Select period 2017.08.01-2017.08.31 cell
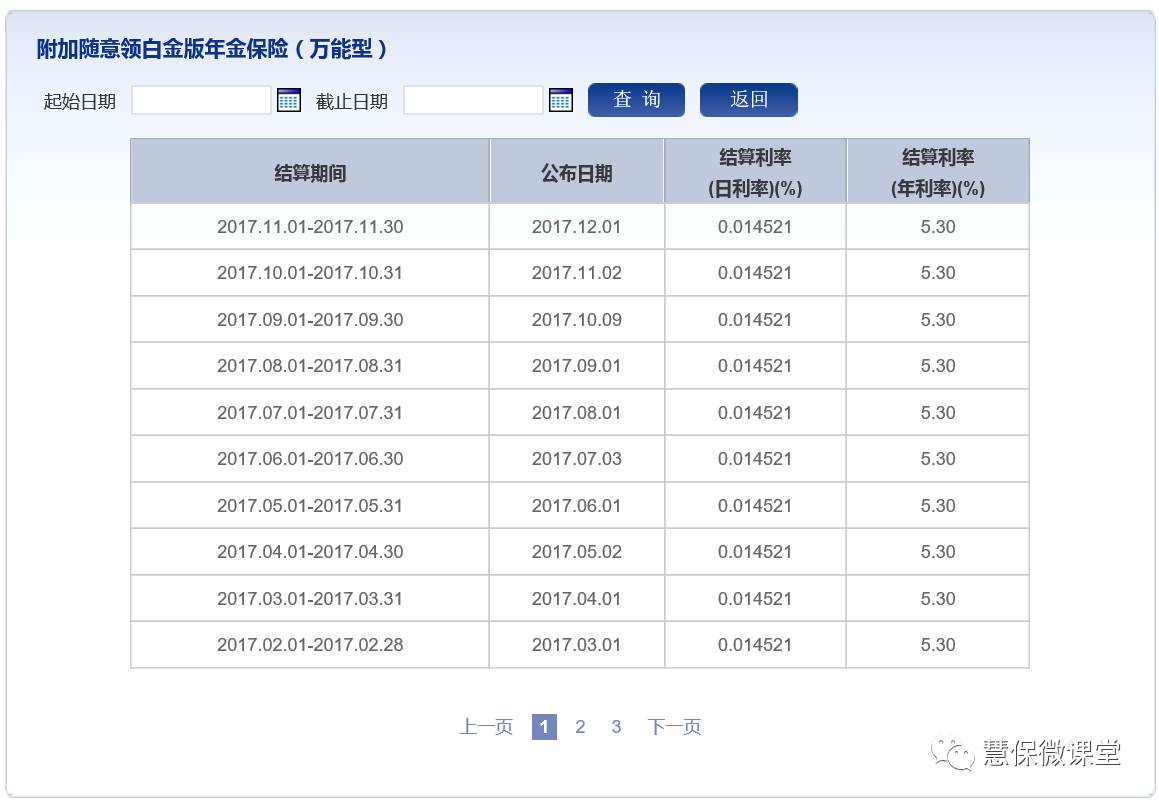 [x=310, y=366]
